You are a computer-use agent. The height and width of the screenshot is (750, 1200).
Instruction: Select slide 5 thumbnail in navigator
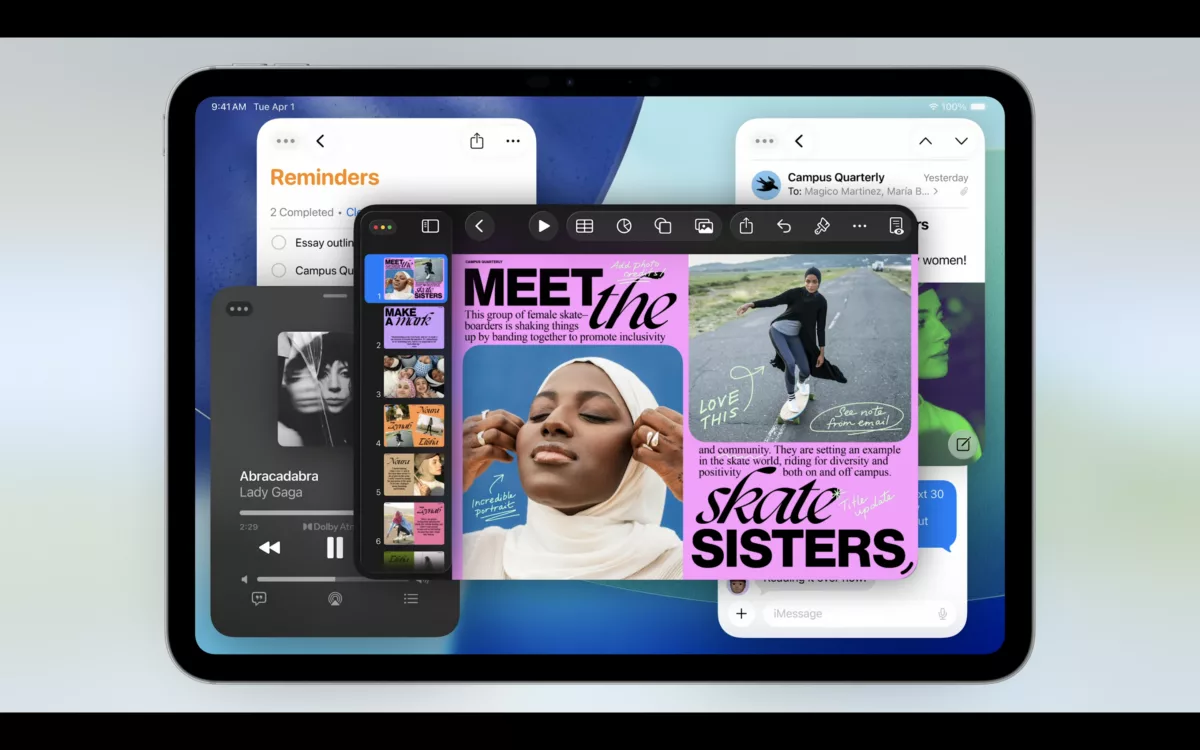[414, 474]
